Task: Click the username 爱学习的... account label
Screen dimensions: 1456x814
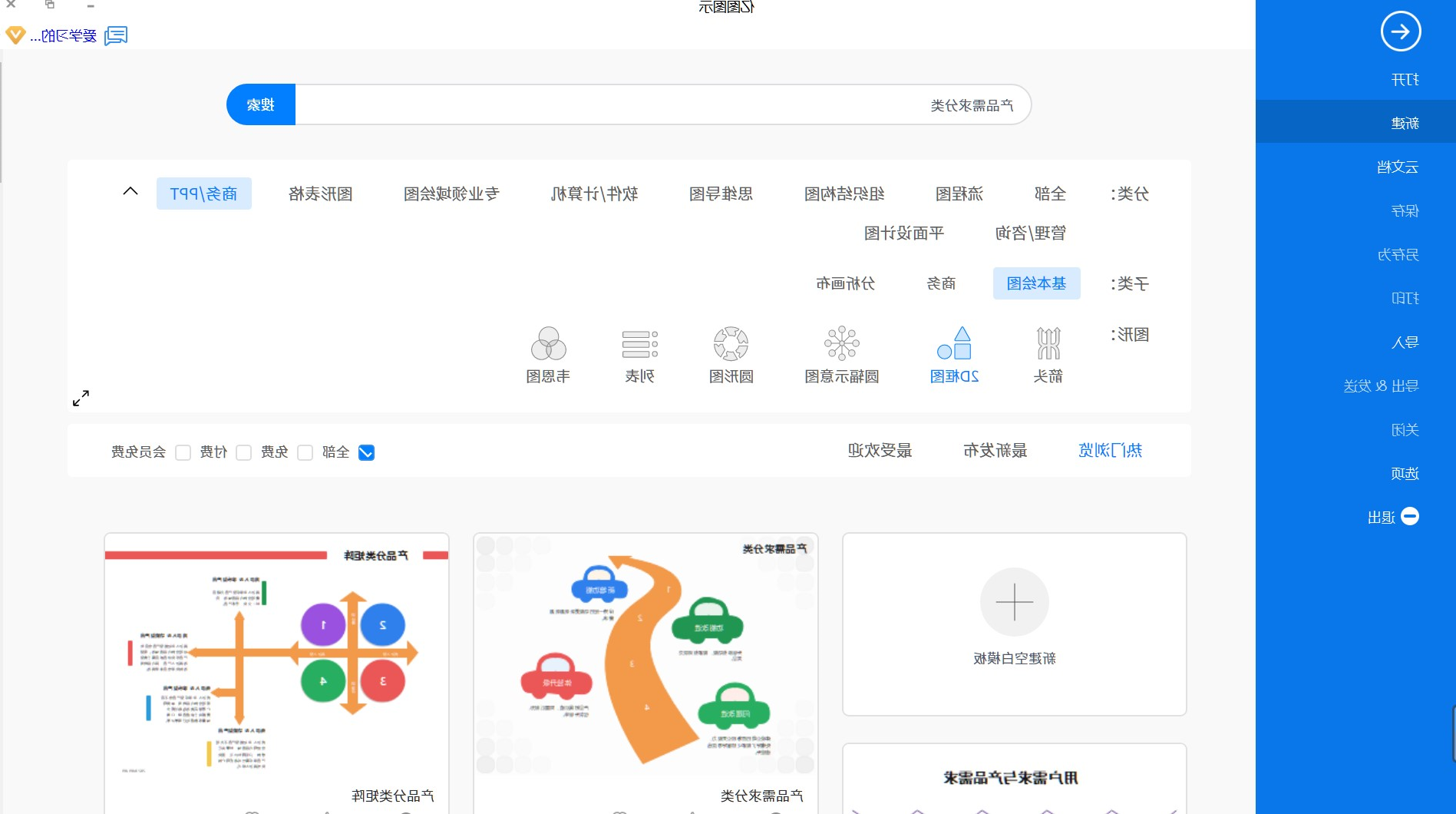Action: click(x=64, y=35)
